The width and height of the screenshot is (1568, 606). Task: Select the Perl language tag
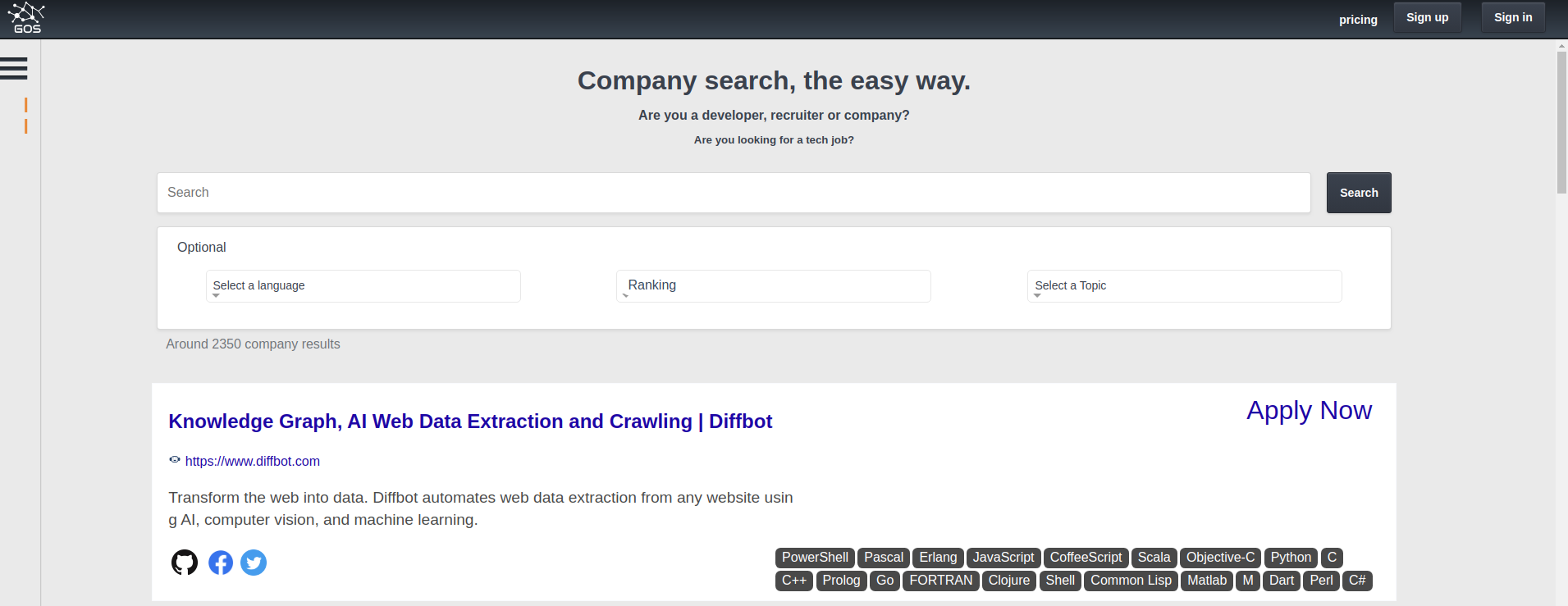pyautogui.click(x=1321, y=581)
